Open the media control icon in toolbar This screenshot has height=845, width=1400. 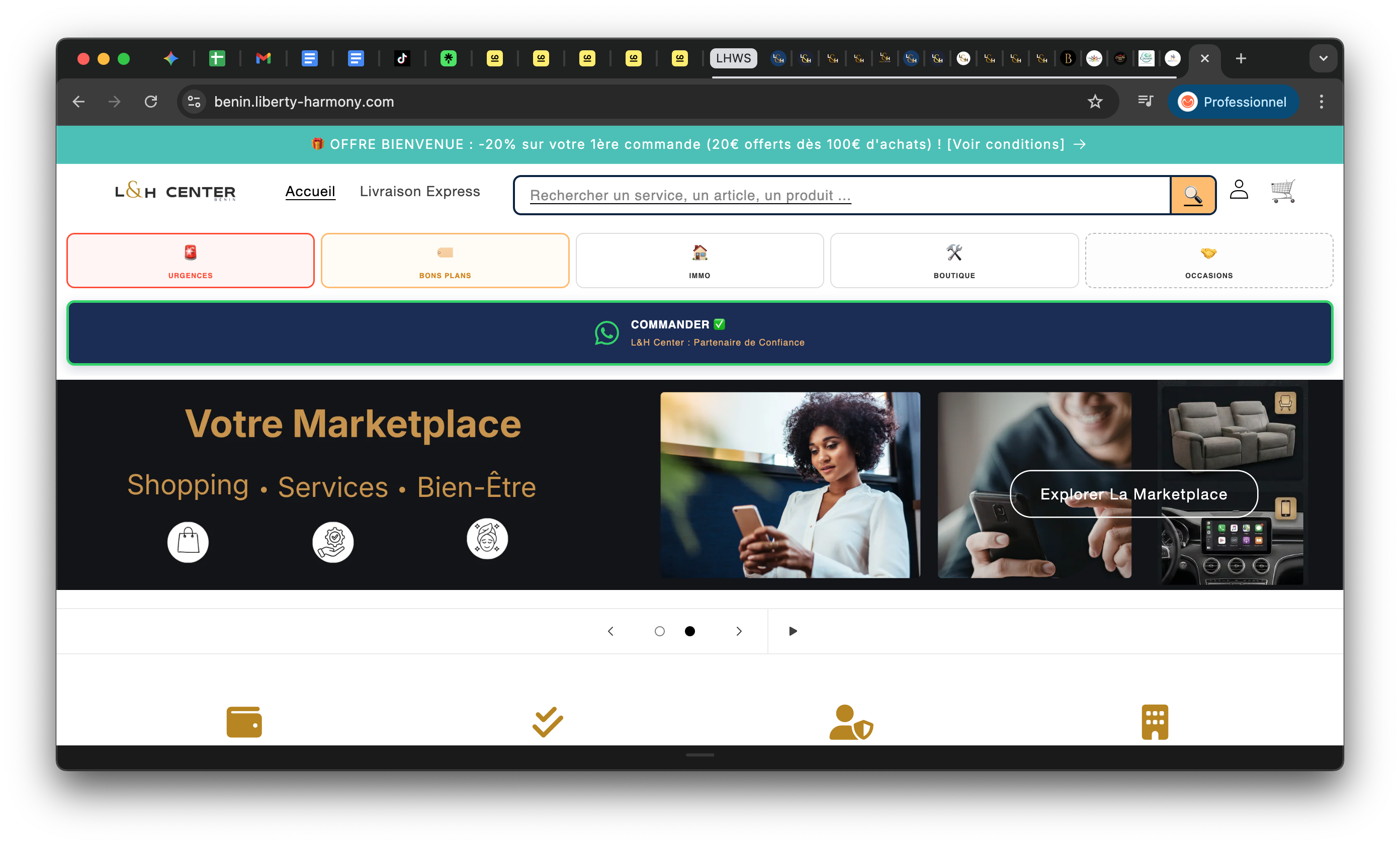point(1146,102)
